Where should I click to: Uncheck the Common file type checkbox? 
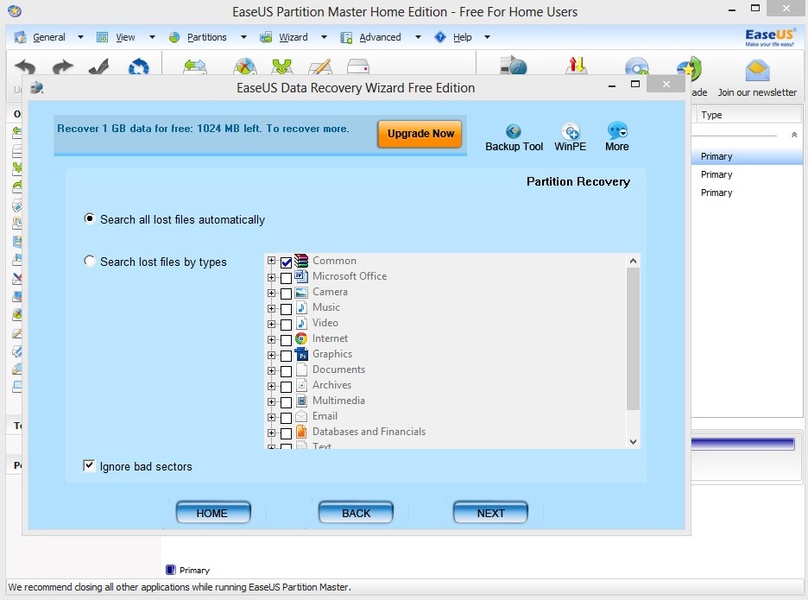286,262
